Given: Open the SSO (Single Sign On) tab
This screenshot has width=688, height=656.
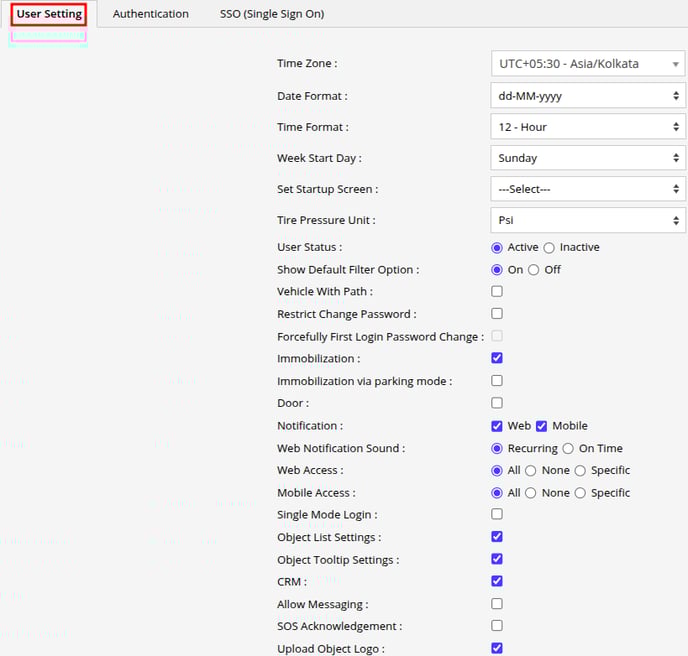Looking at the screenshot, I should click(271, 14).
